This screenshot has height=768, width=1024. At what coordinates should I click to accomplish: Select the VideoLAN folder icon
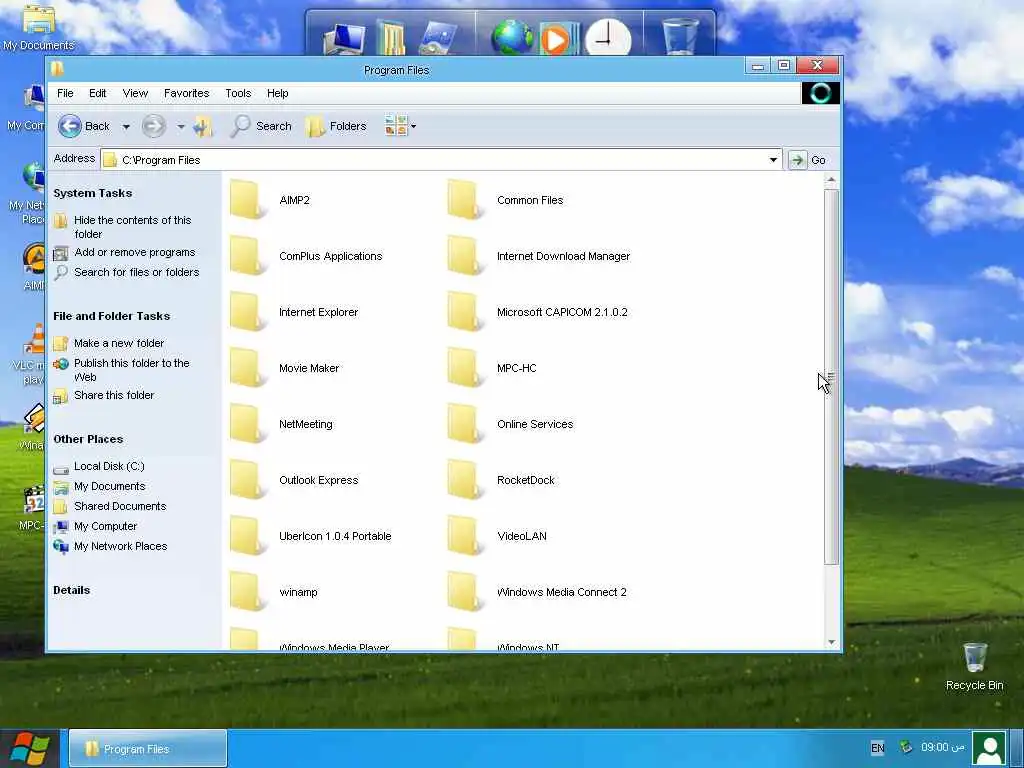pos(465,536)
